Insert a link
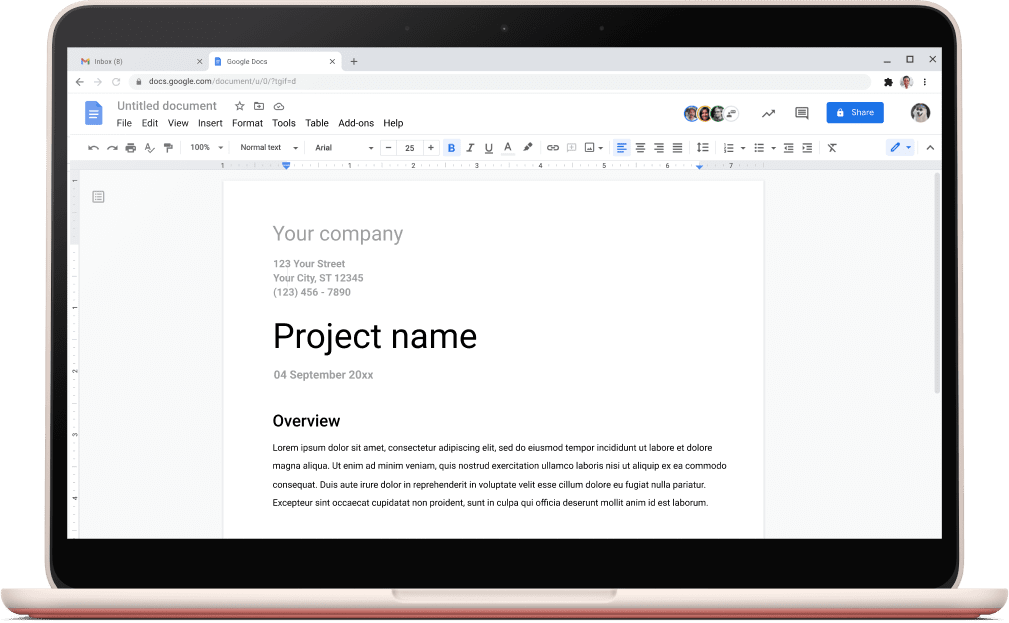 click(x=553, y=147)
